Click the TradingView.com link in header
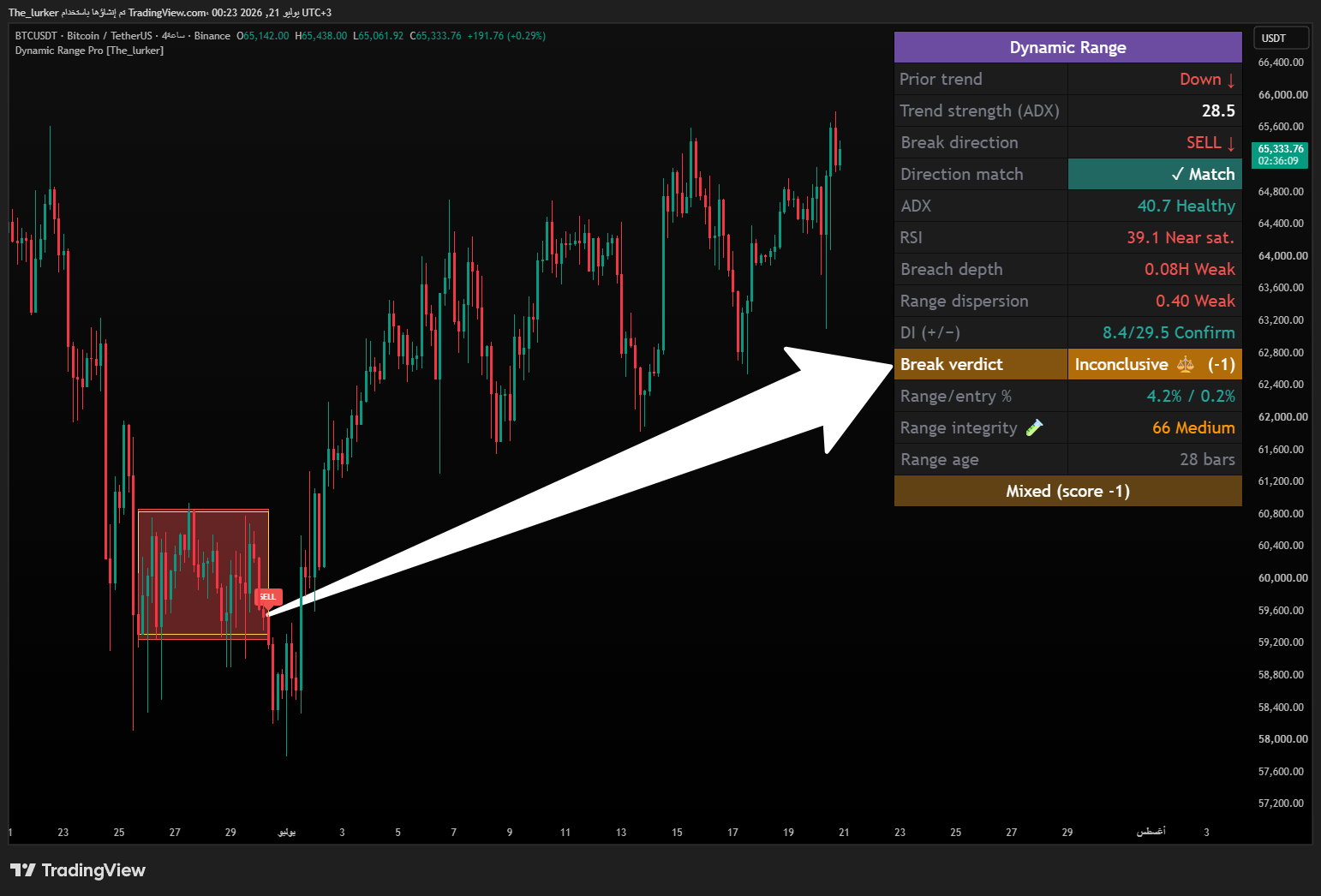This screenshot has height=896, width=1321. tap(168, 13)
